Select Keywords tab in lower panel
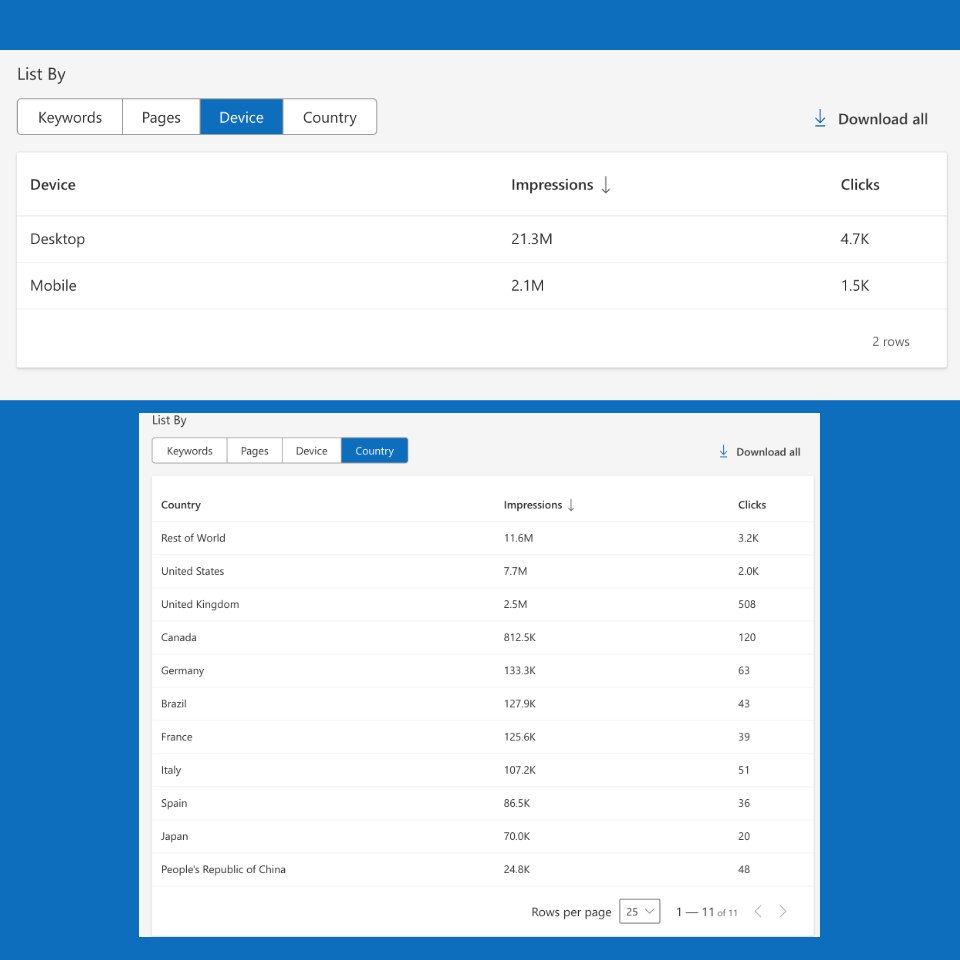The height and width of the screenshot is (960, 960). [189, 451]
